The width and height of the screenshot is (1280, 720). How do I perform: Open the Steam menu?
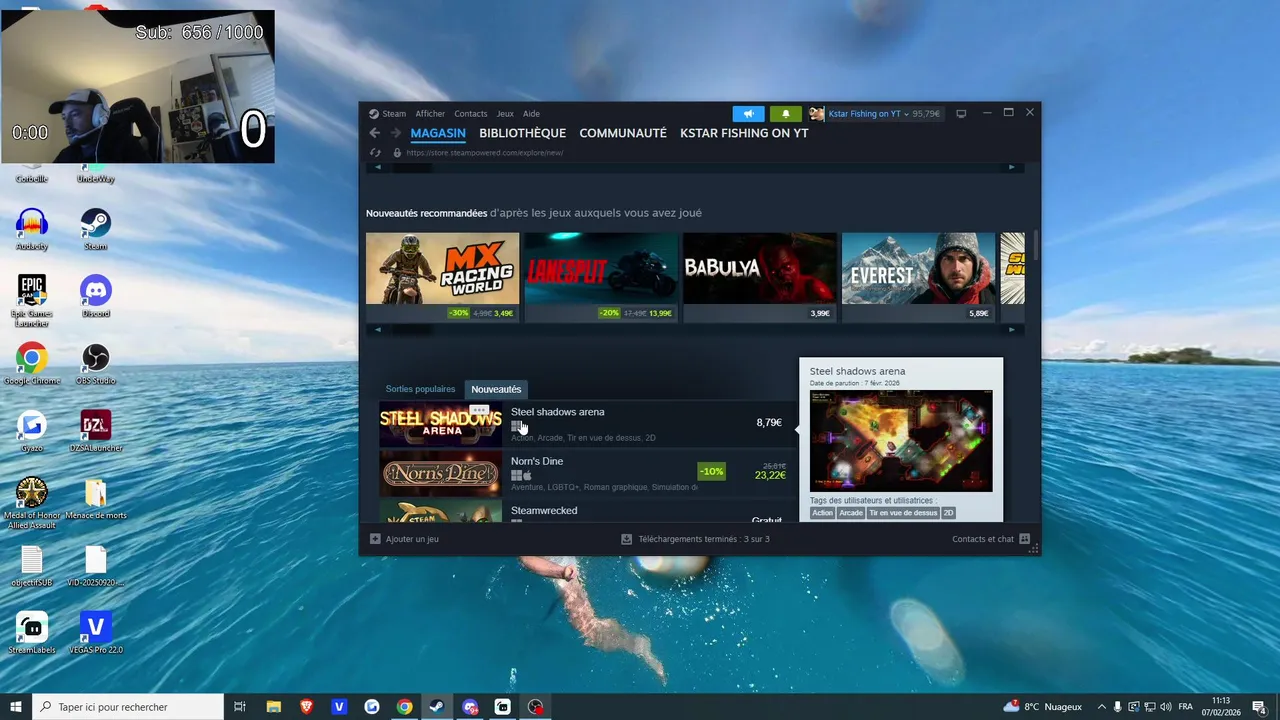(x=394, y=114)
